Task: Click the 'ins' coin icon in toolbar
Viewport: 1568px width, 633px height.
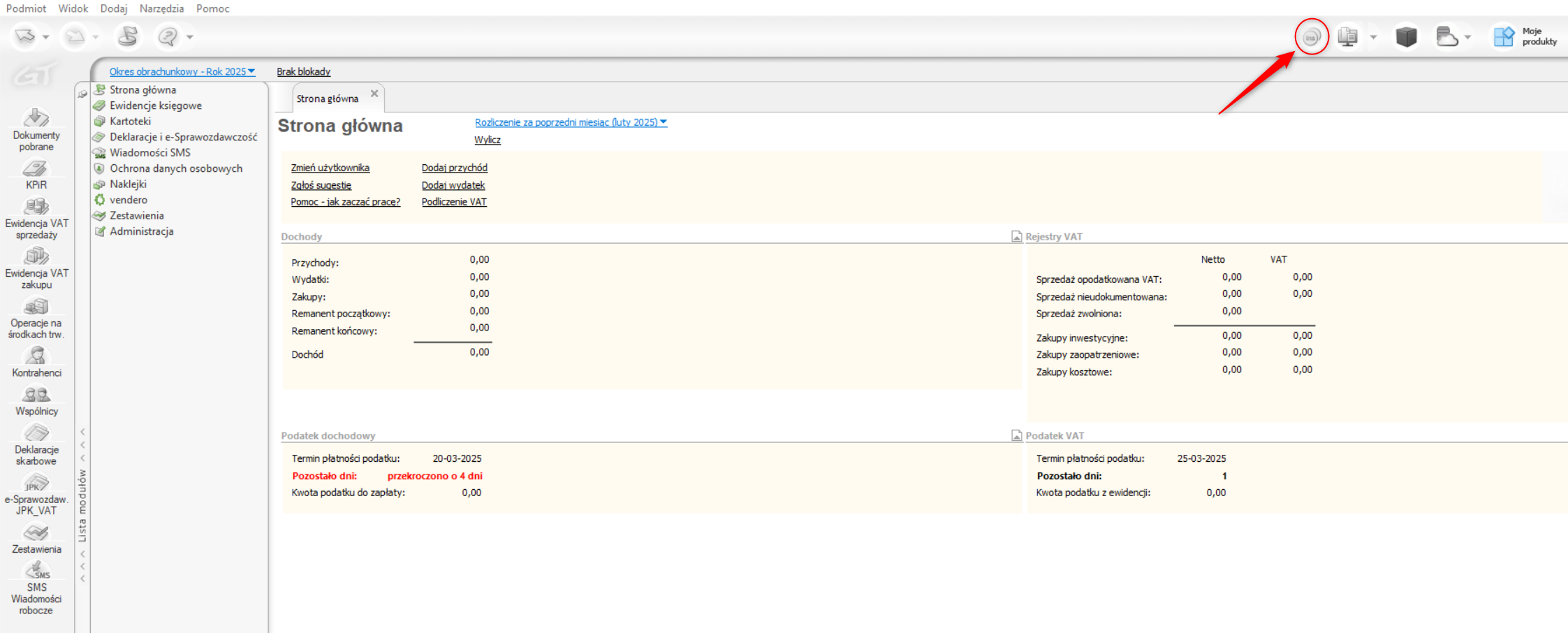Action: [x=1311, y=37]
